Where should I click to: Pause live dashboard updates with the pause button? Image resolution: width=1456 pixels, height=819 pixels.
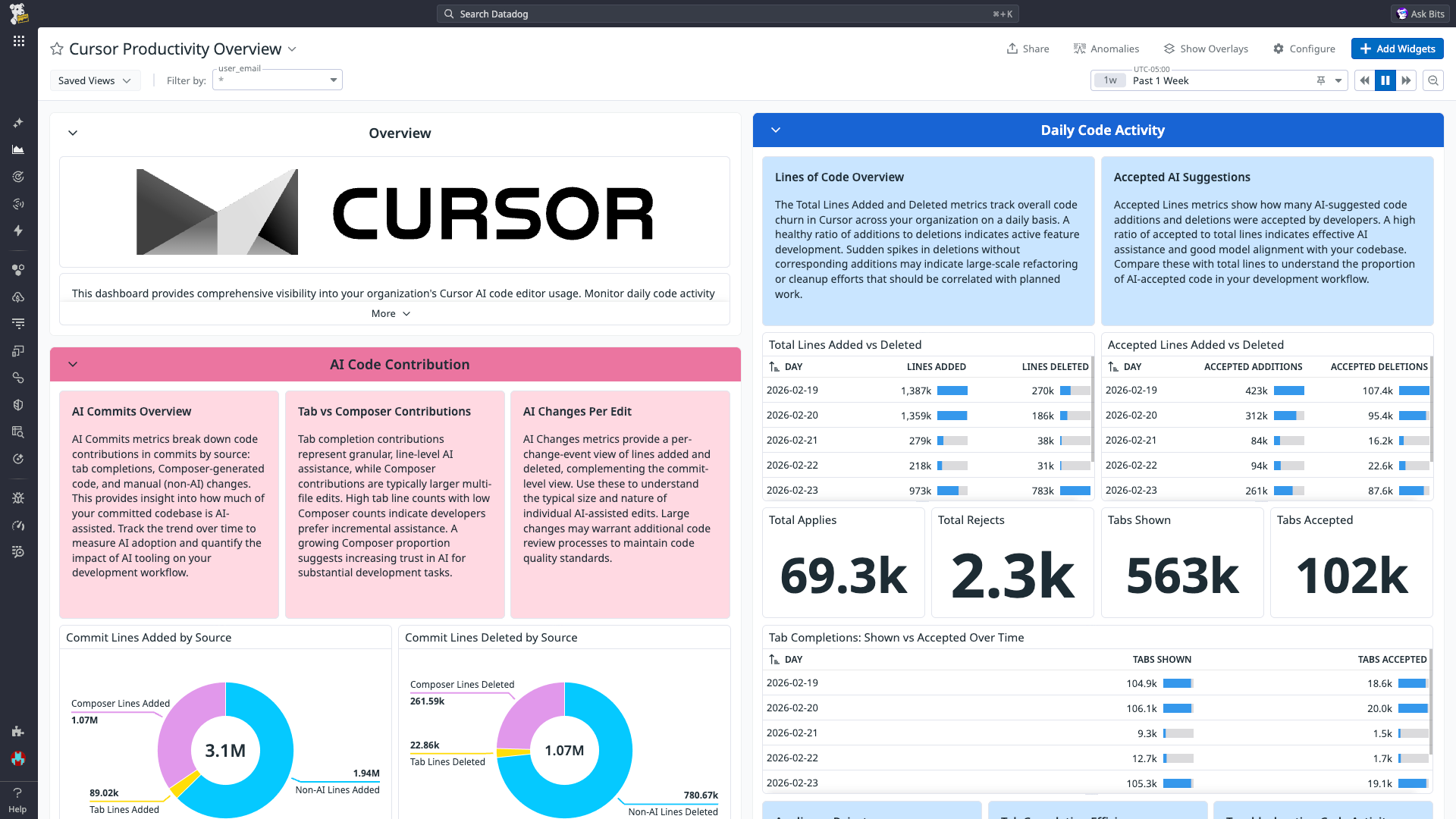coord(1385,80)
